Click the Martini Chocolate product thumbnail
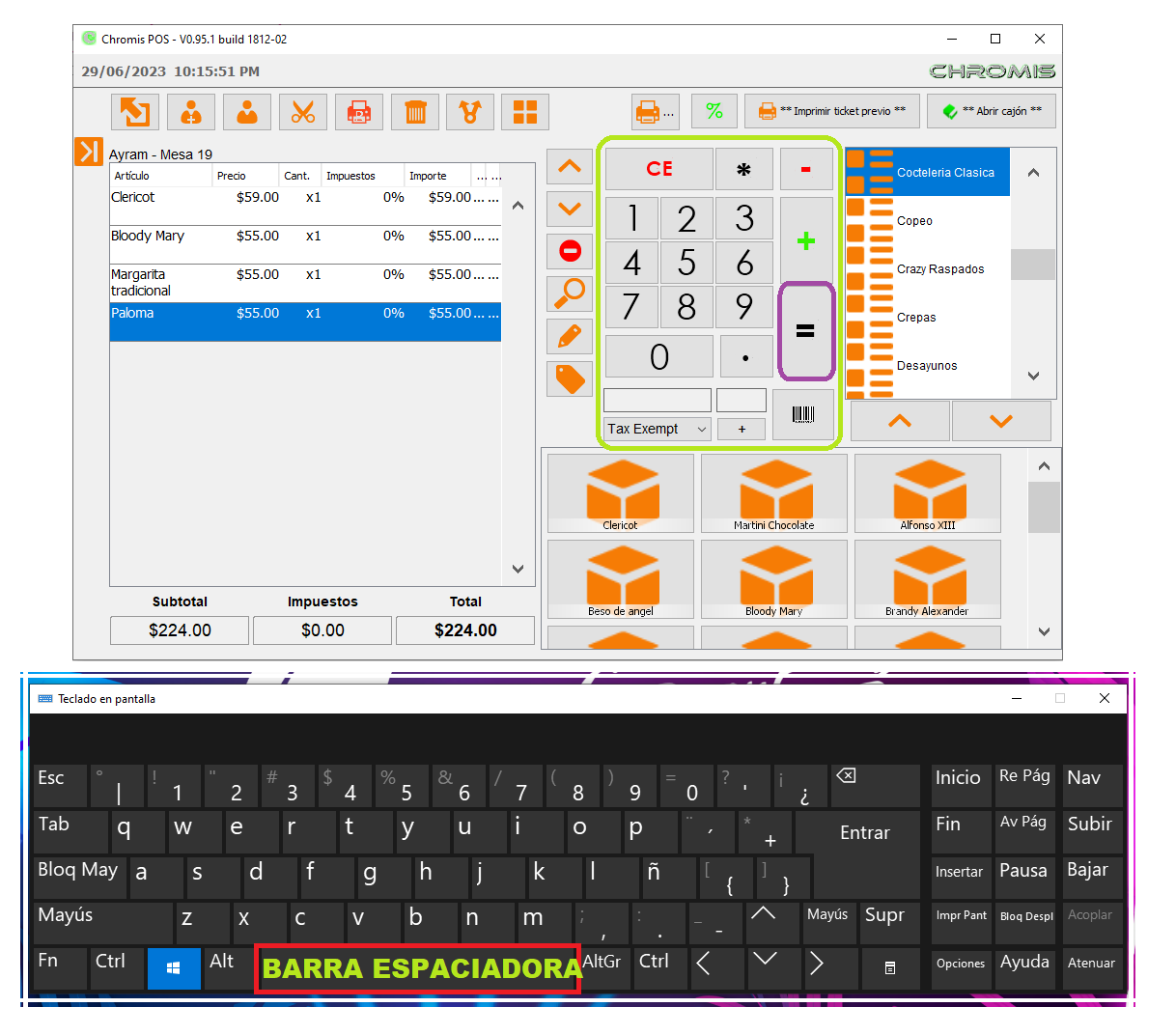This screenshot has height=1035, width=1176. click(x=774, y=493)
